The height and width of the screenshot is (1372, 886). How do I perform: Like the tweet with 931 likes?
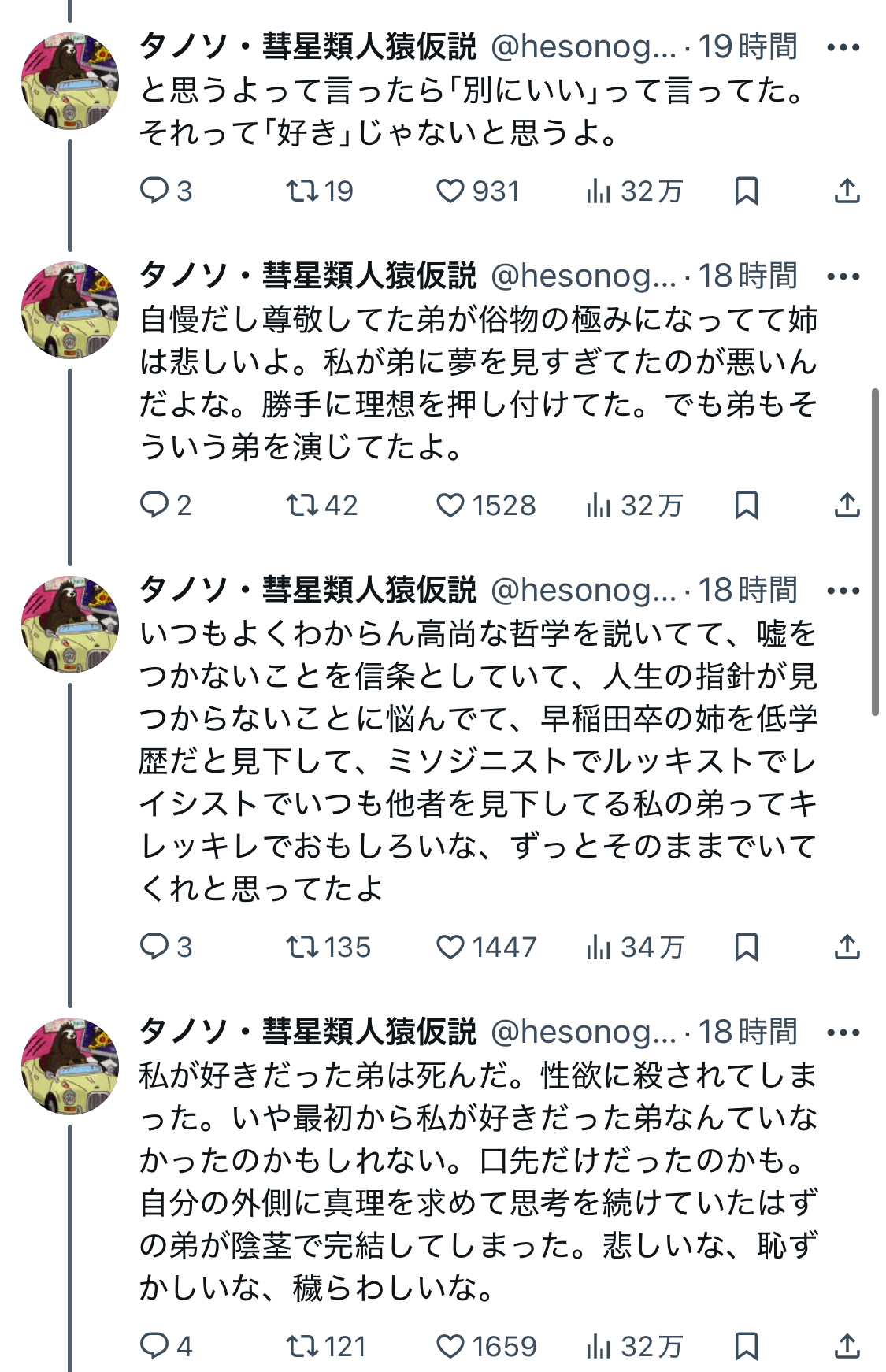(x=450, y=191)
